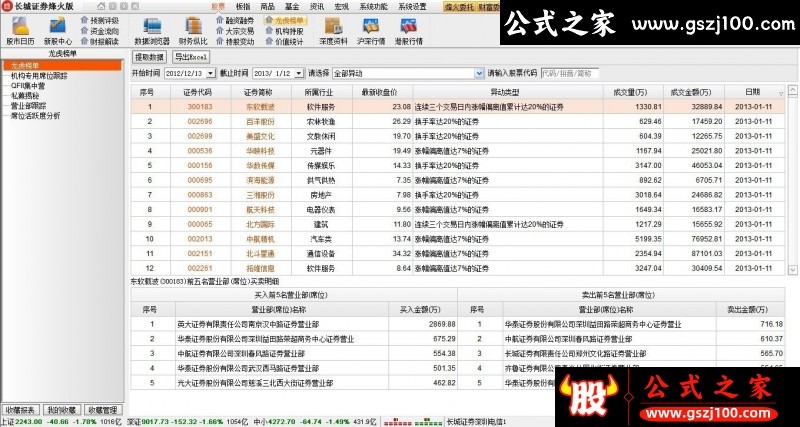Open 财报解读 report analysis item

pos(100,42)
